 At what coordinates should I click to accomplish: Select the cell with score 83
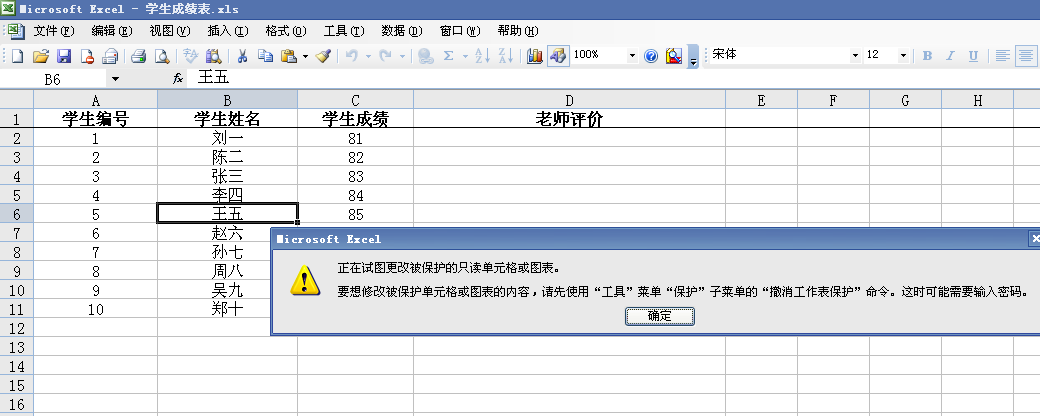356,176
